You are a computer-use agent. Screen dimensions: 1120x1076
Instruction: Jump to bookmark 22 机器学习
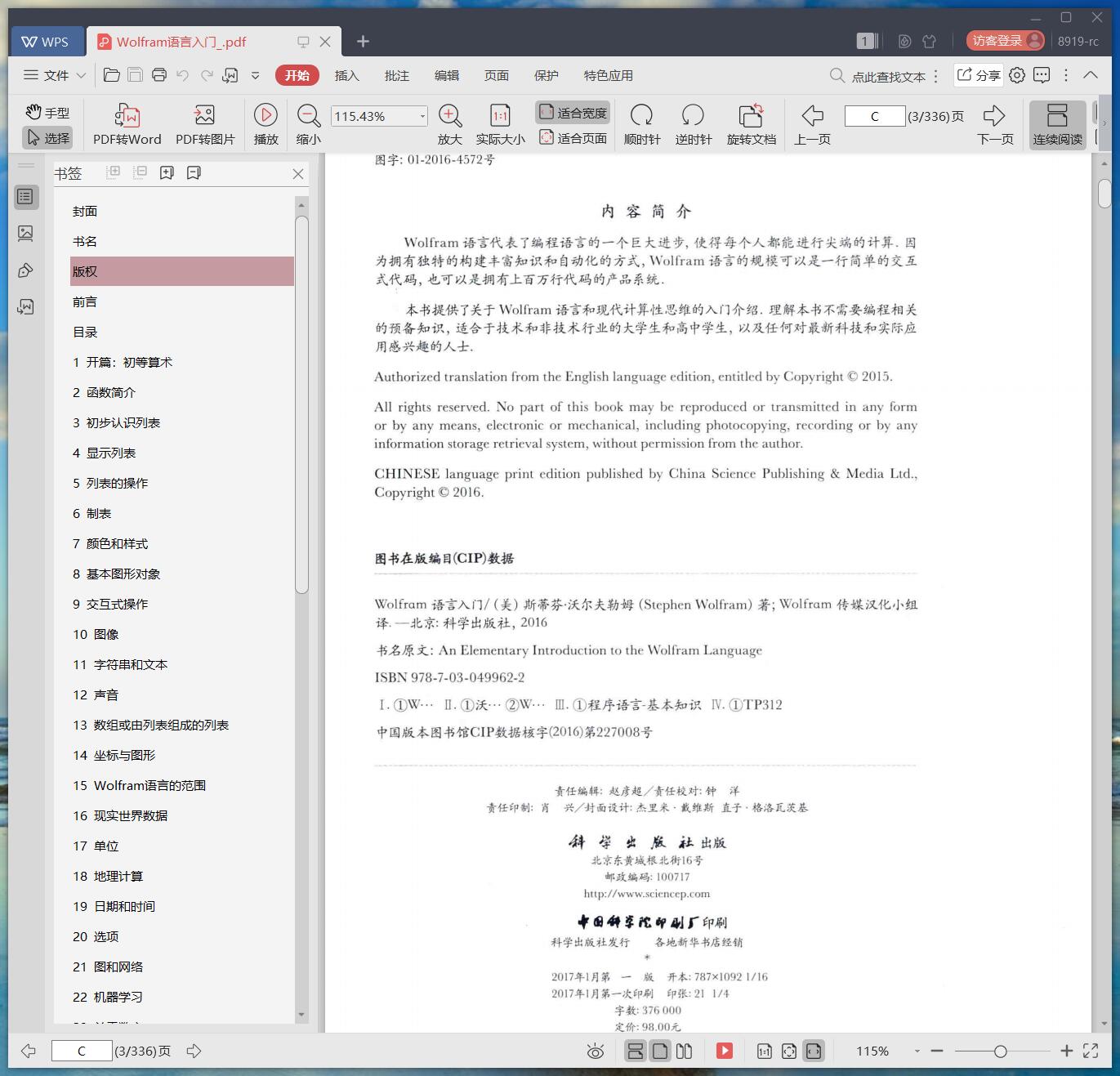(108, 997)
